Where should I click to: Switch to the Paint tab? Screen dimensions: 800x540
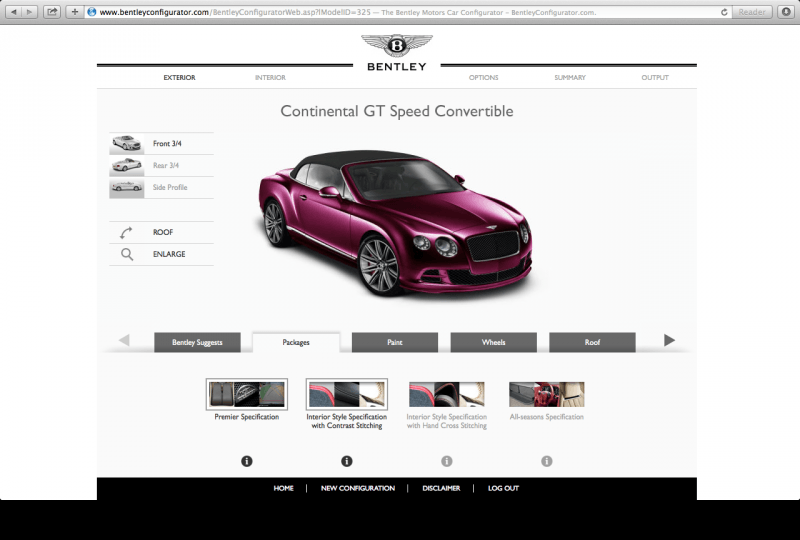point(395,342)
